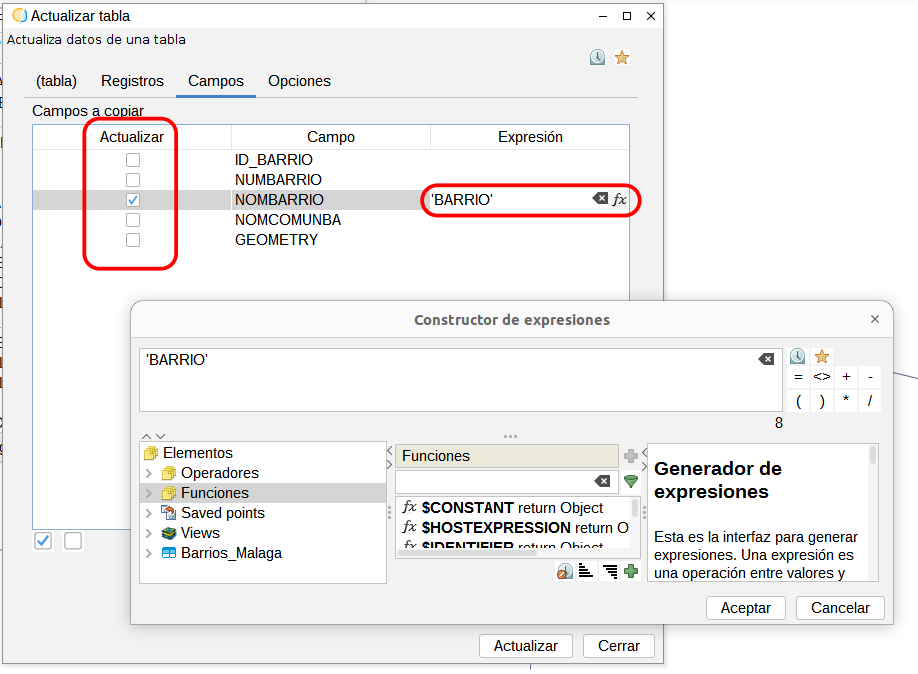The height and width of the screenshot is (674, 918).
Task: Expand the Operadores tree node
Action: pyautogui.click(x=150, y=473)
